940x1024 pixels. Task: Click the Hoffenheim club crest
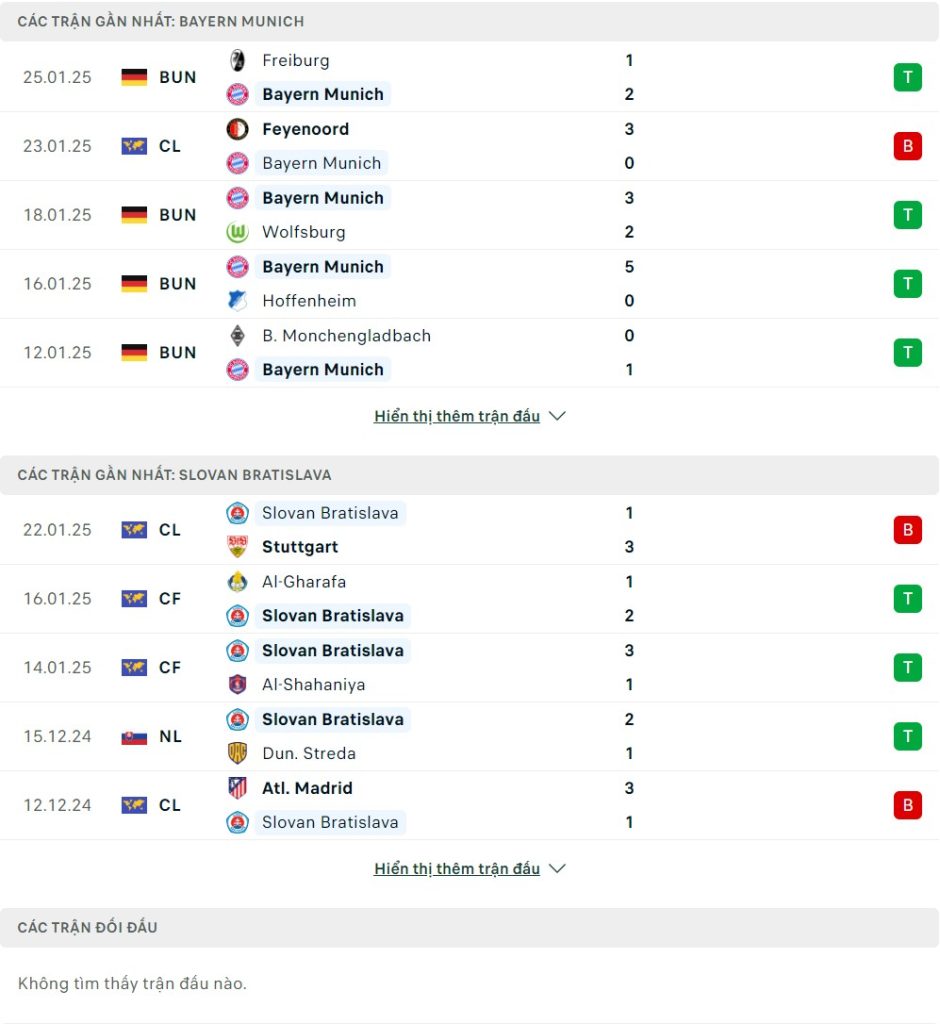point(237,300)
